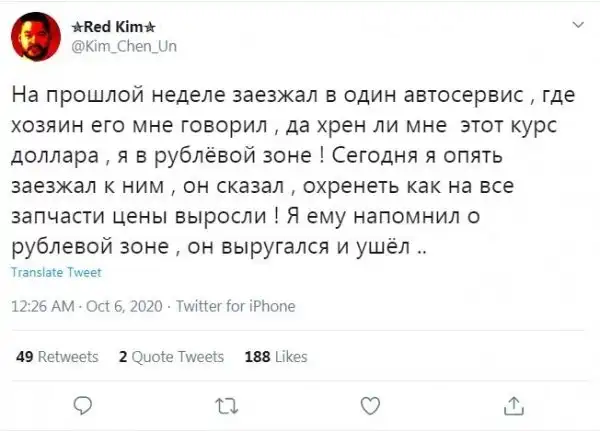View the 49 Retweets list

click(58, 355)
